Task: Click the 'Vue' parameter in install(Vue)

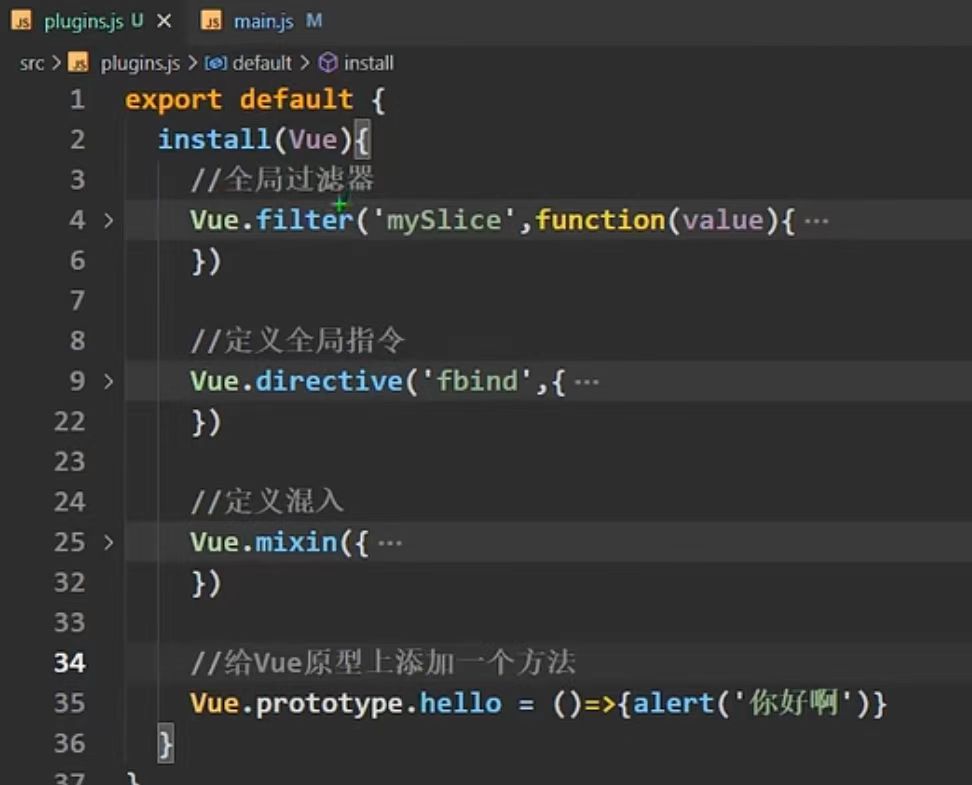Action: [313, 140]
